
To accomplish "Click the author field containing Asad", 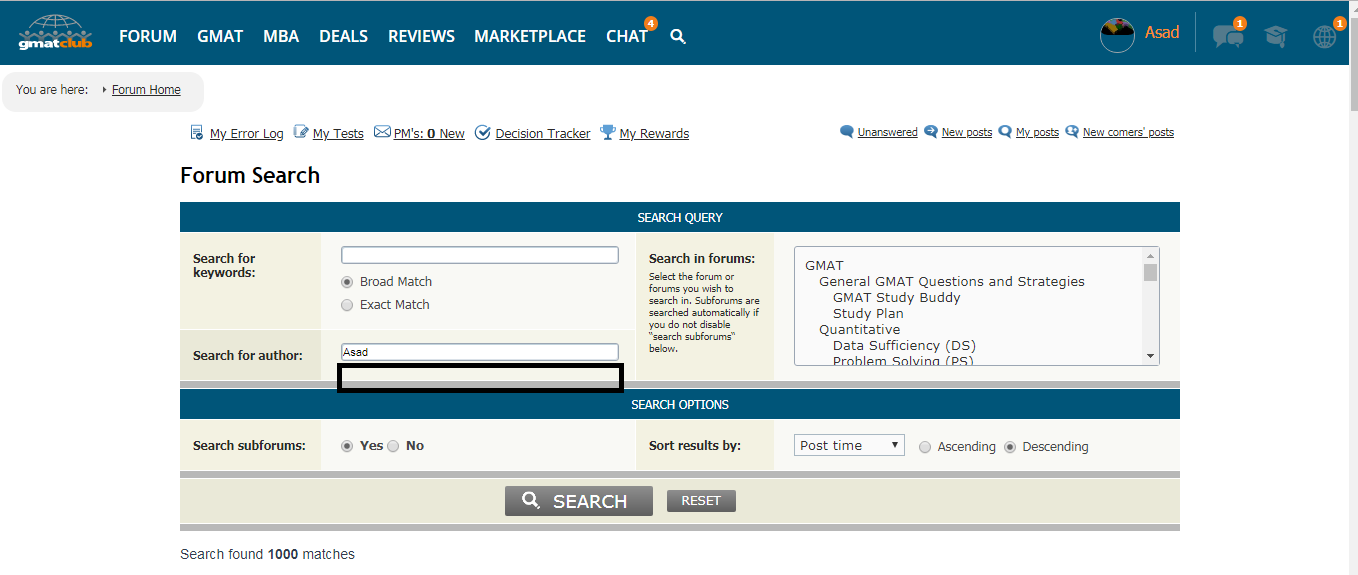I will point(480,352).
